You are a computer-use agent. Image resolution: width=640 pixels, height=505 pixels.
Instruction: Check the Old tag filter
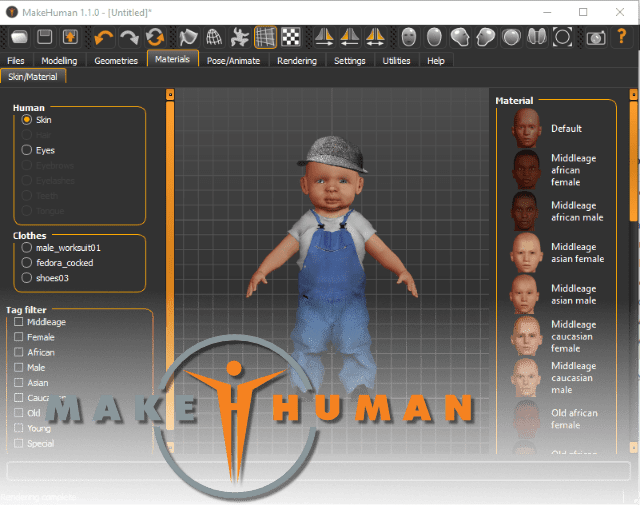18,413
